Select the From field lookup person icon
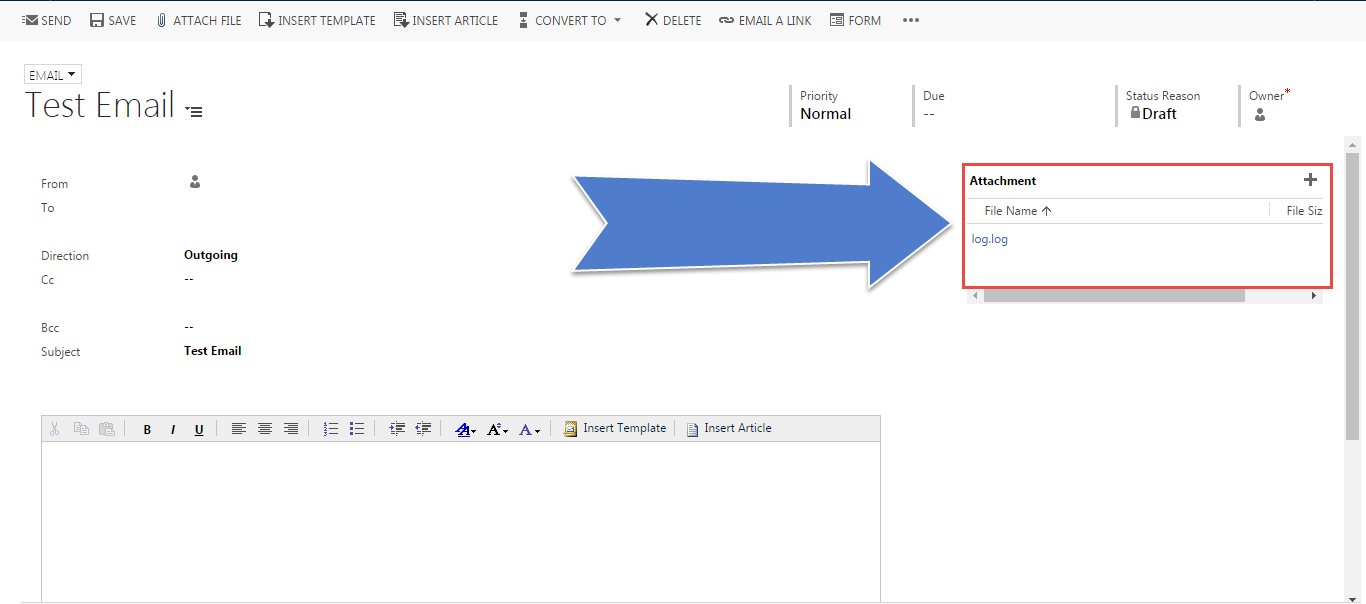This screenshot has height=604, width=1366. [x=194, y=183]
